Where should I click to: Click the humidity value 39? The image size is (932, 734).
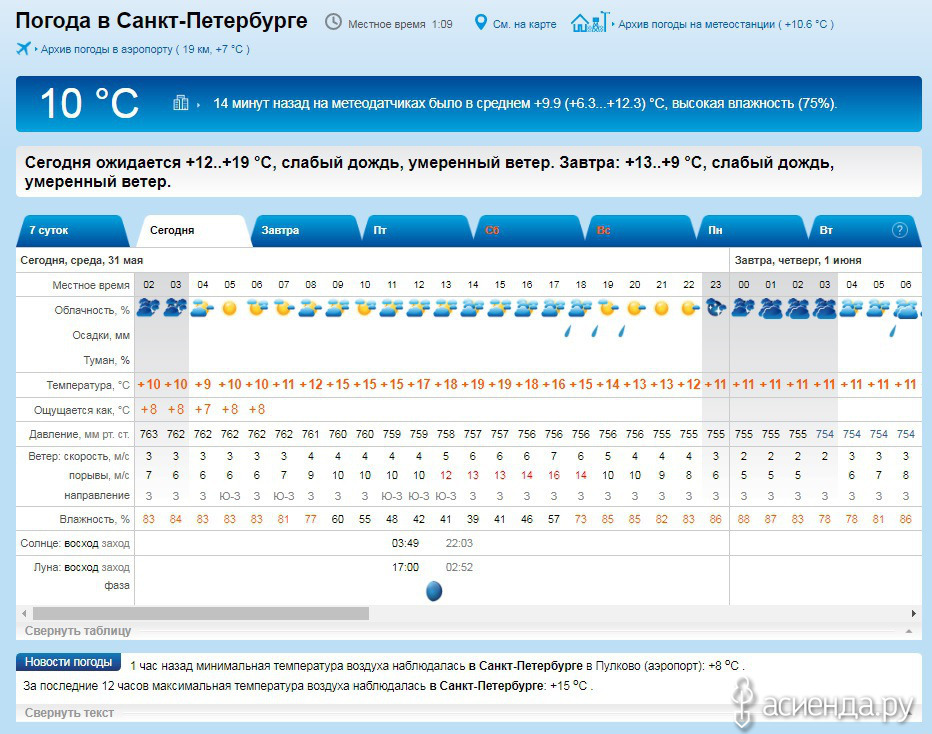473,519
